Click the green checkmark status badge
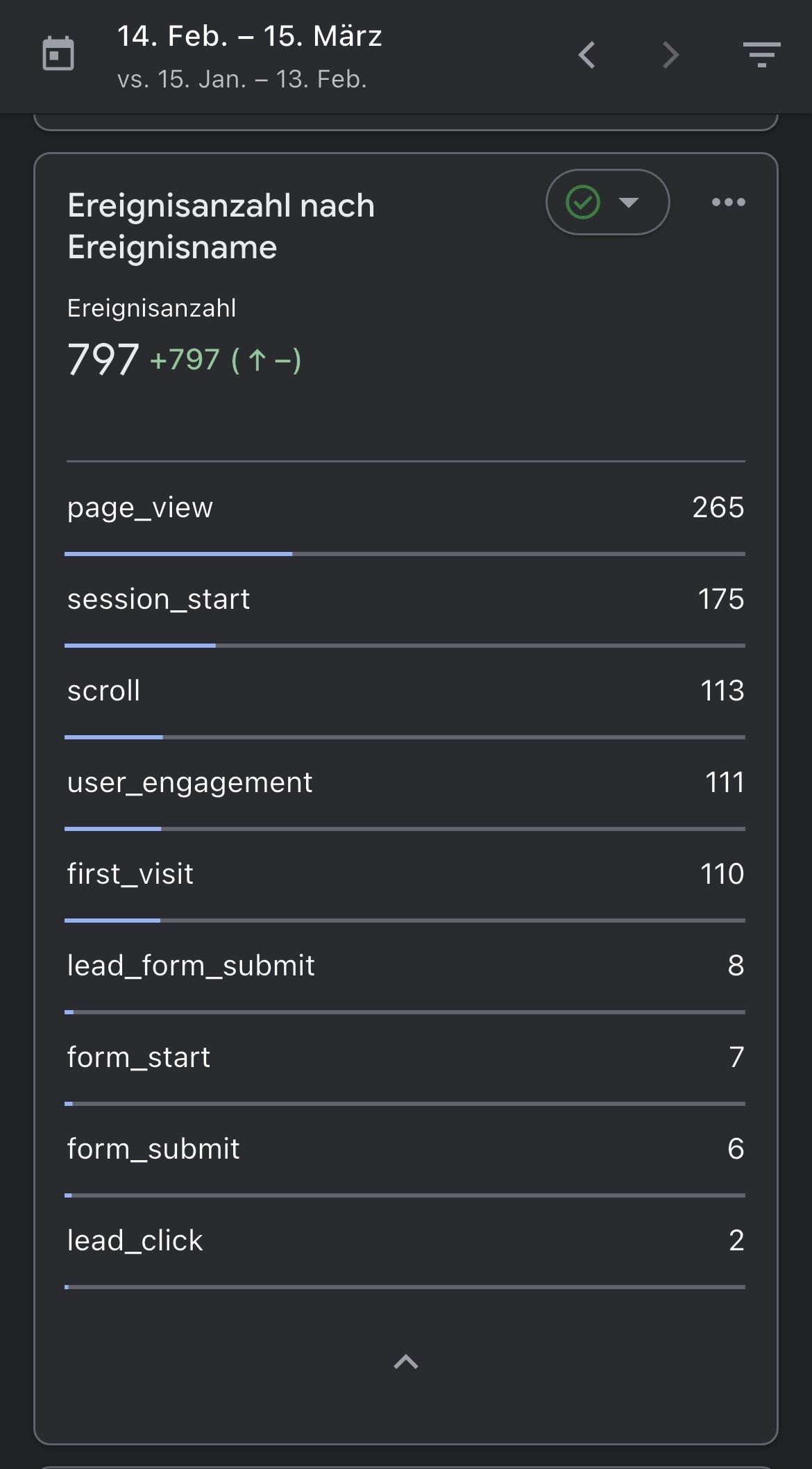Image resolution: width=812 pixels, height=1469 pixels. 582,202
